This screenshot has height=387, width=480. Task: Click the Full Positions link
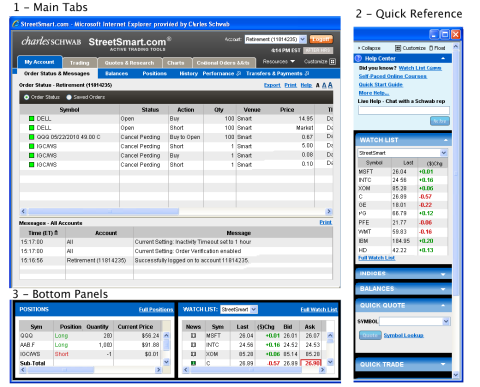(x=156, y=310)
